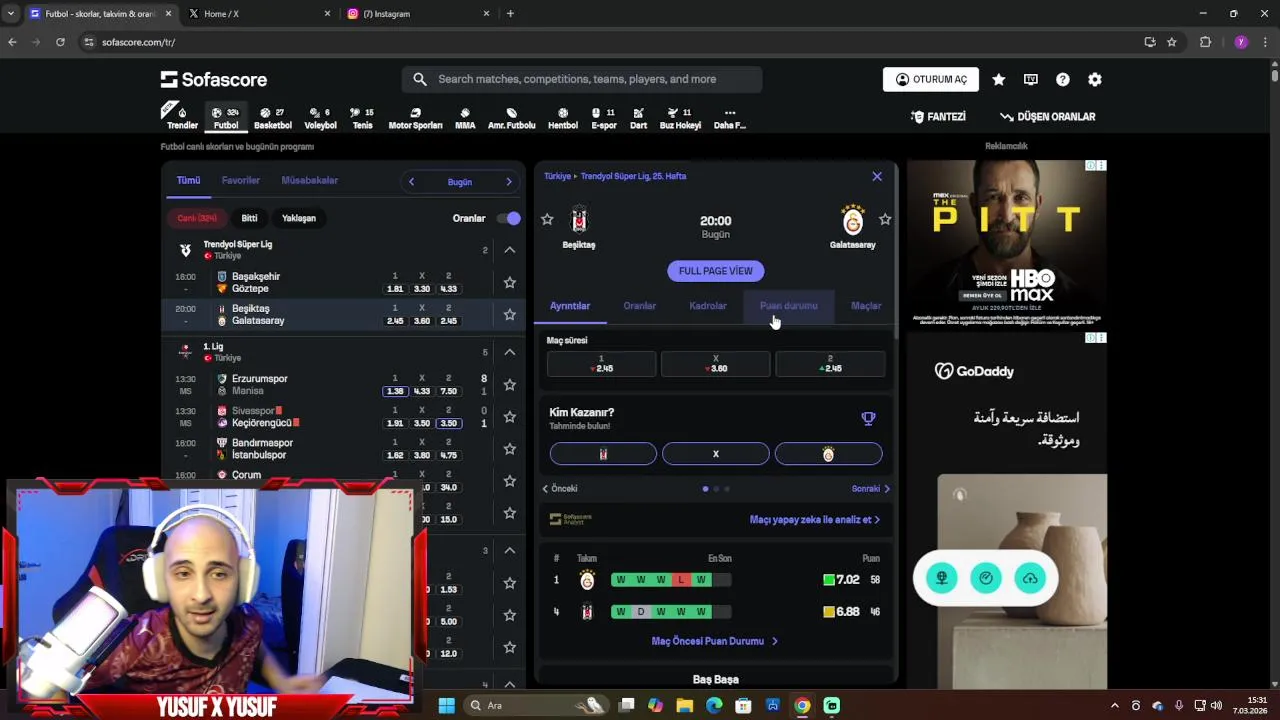This screenshot has width=1280, height=720.
Task: Open the Voleybol sport category
Action: pyautogui.click(x=320, y=117)
